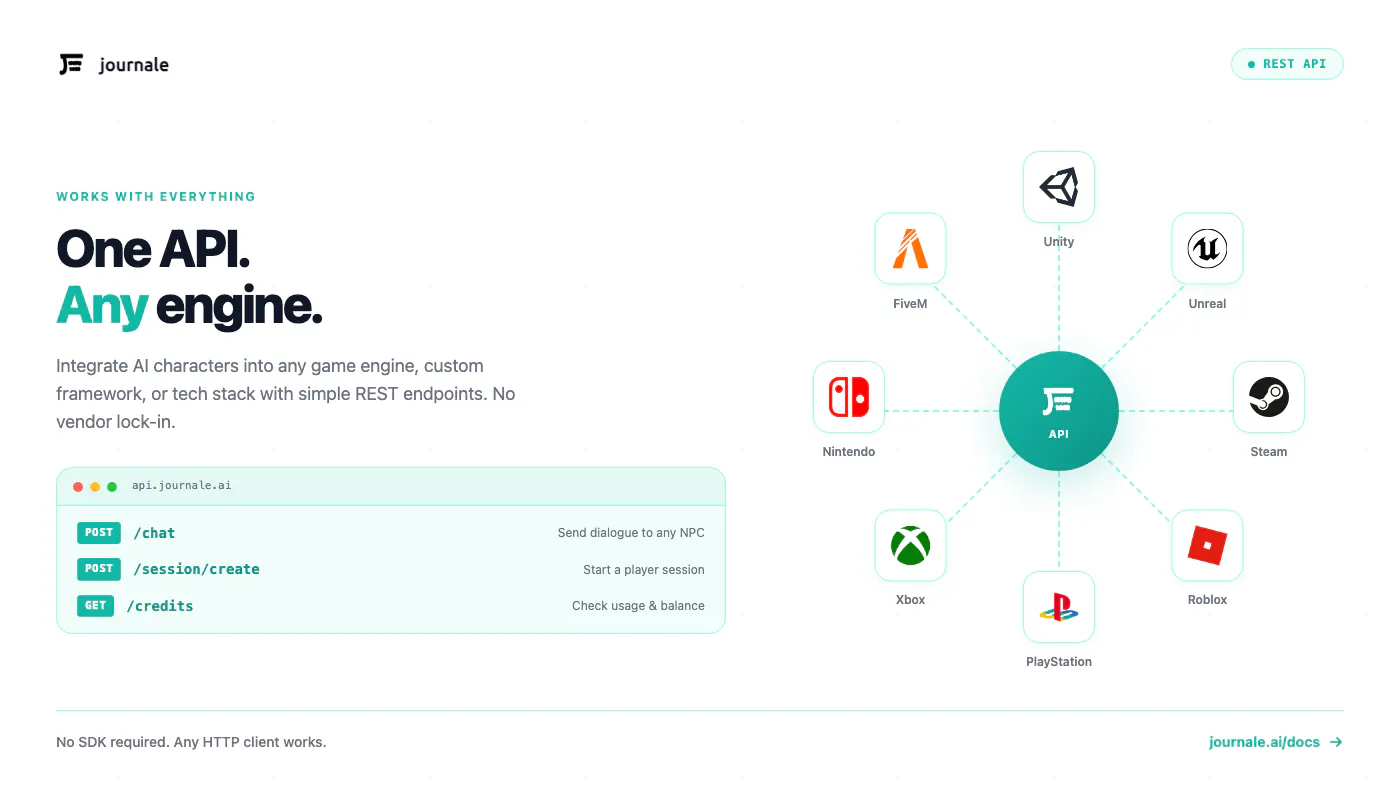Click the yellow window dot in API panel
Image resolution: width=1400 pixels, height=800 pixels.
[x=95, y=487]
